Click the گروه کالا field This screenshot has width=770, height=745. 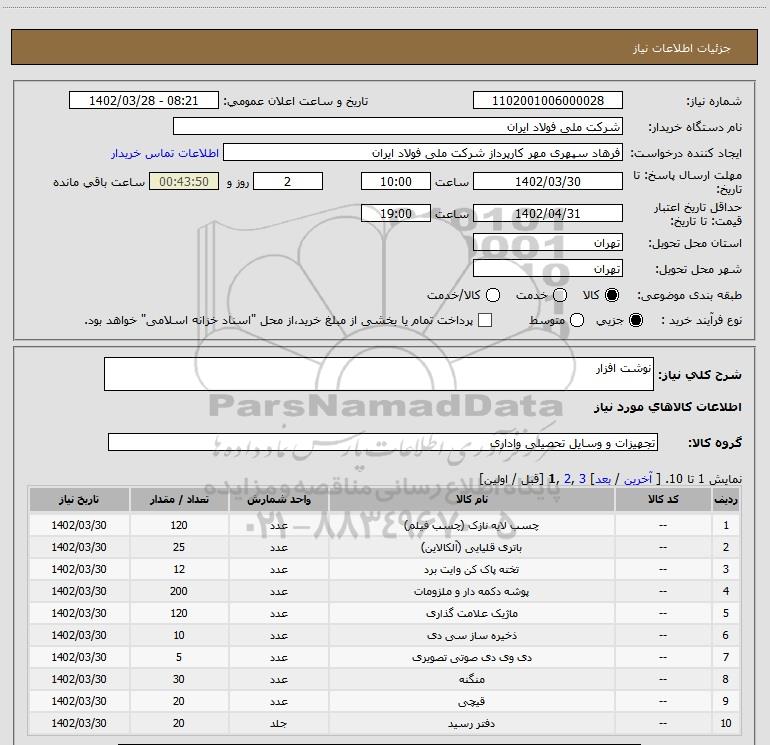[383, 442]
